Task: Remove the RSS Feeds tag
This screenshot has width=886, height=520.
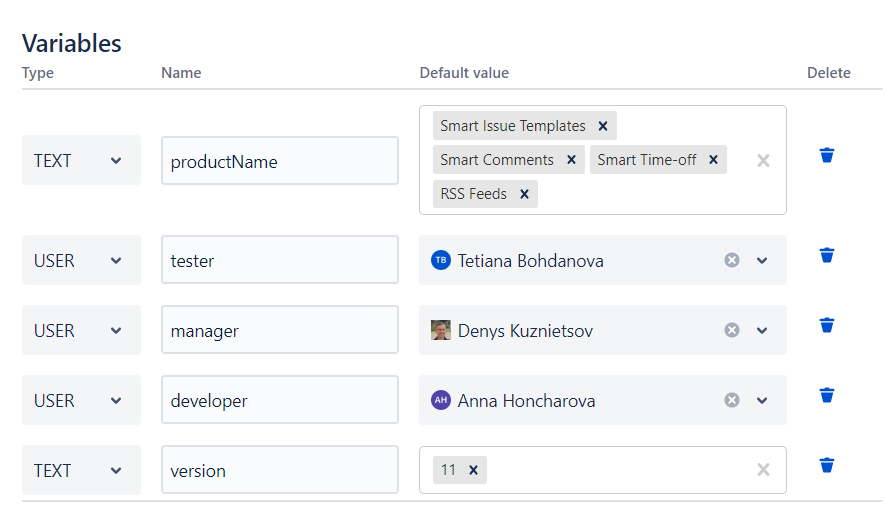Action: 524,194
